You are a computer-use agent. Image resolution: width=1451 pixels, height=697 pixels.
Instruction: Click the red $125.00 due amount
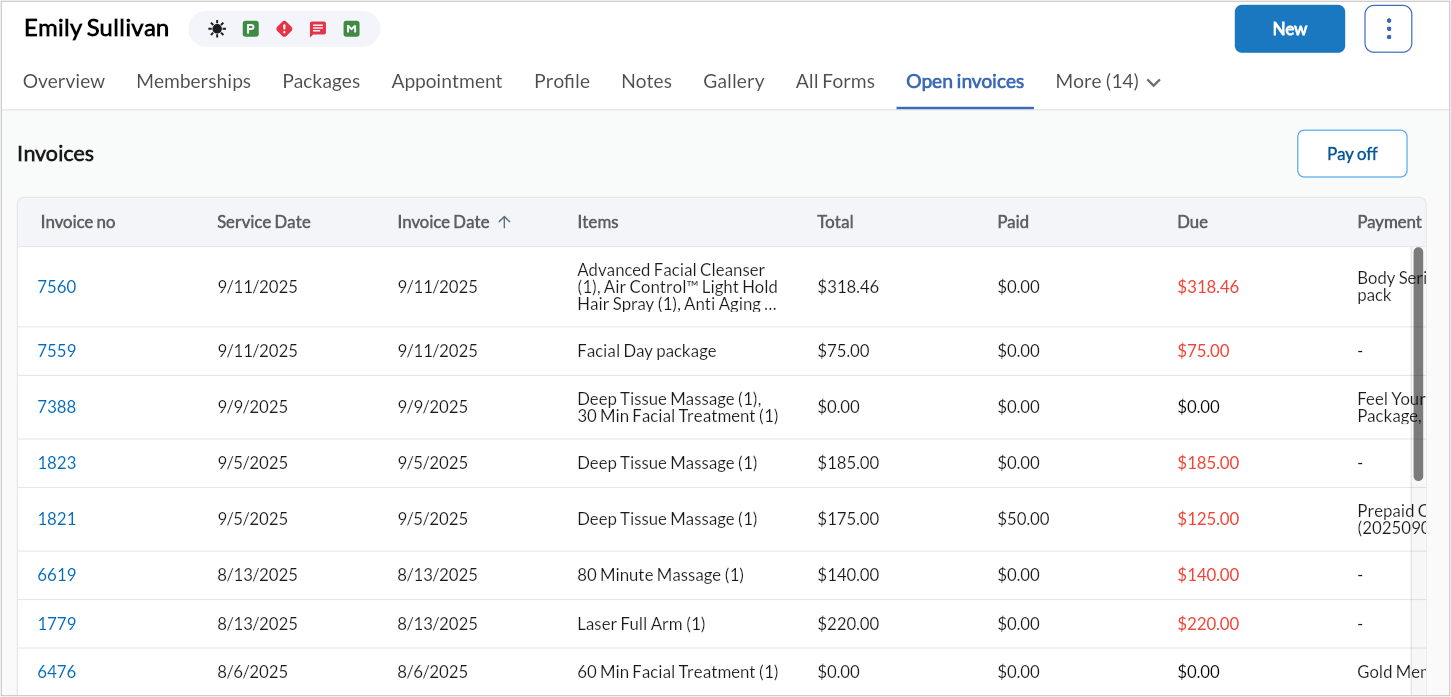tap(1208, 519)
